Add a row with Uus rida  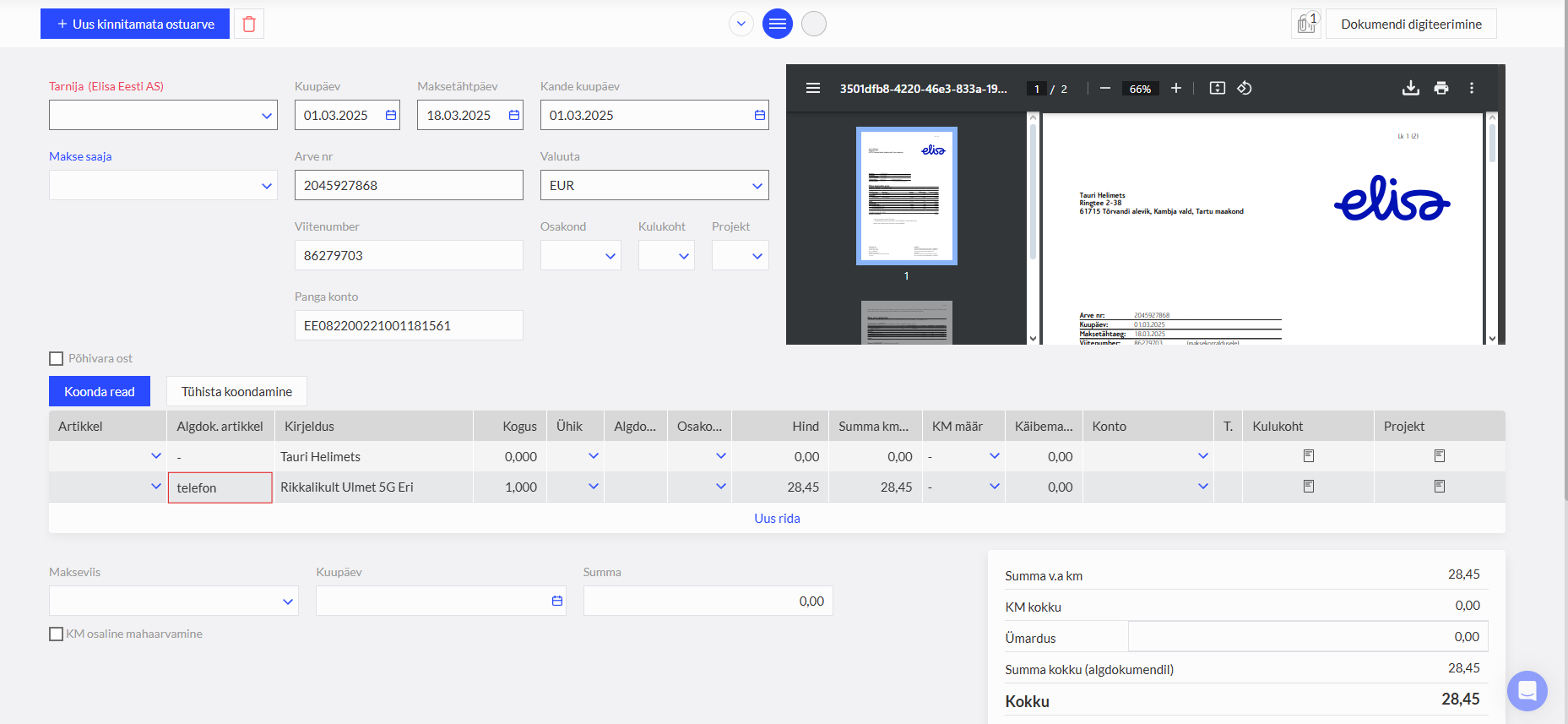point(777,518)
